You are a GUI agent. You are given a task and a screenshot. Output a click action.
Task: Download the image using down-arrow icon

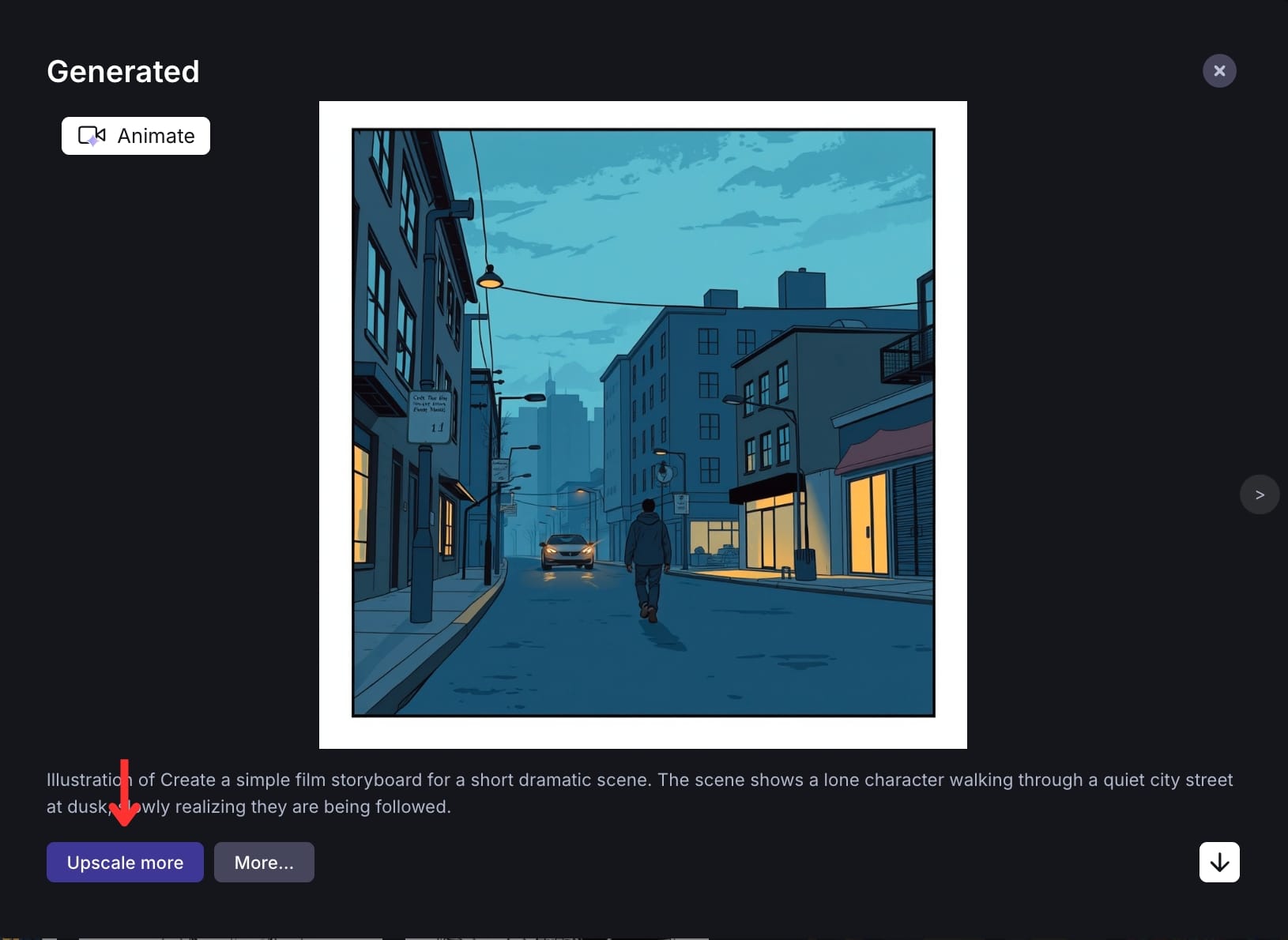coord(1219,862)
